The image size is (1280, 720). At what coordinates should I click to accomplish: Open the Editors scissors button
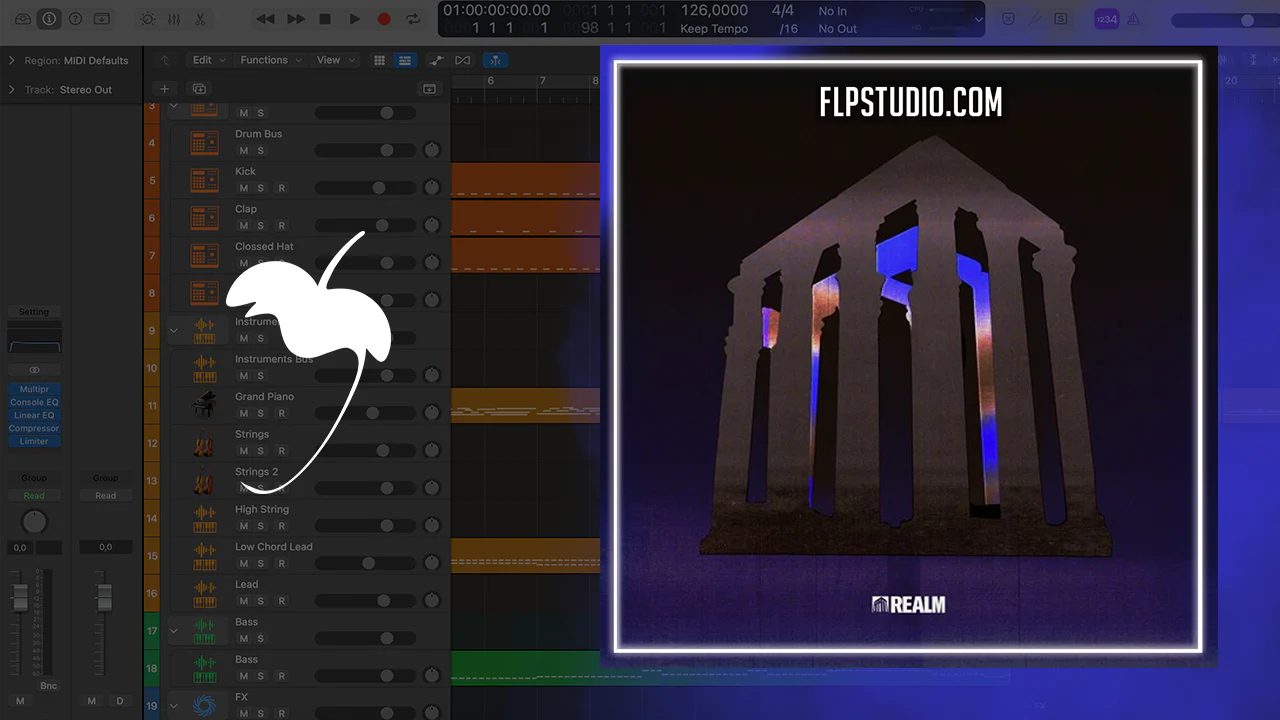tap(200, 19)
